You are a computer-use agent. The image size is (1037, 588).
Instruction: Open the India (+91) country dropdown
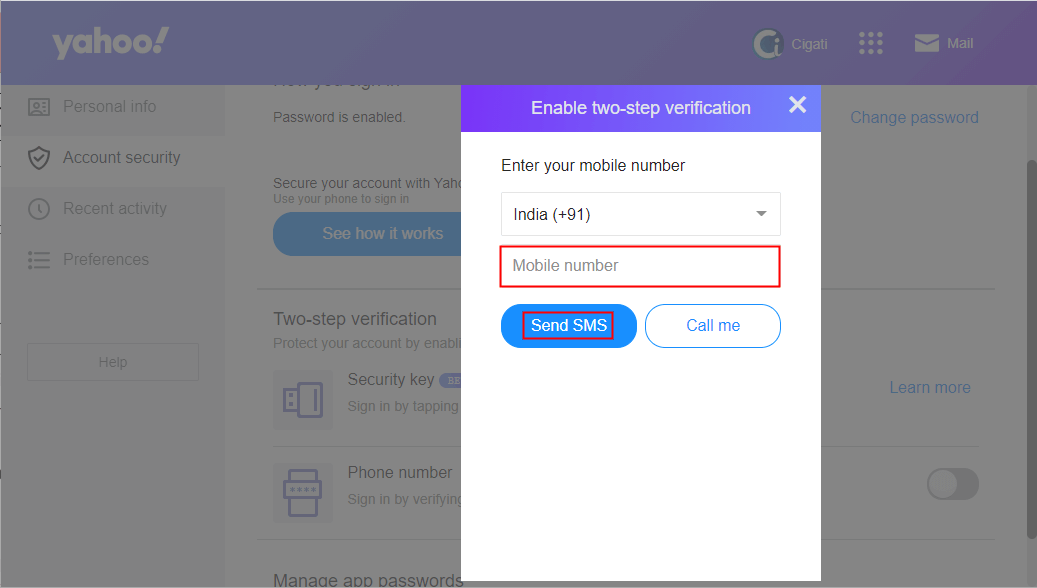[640, 213]
